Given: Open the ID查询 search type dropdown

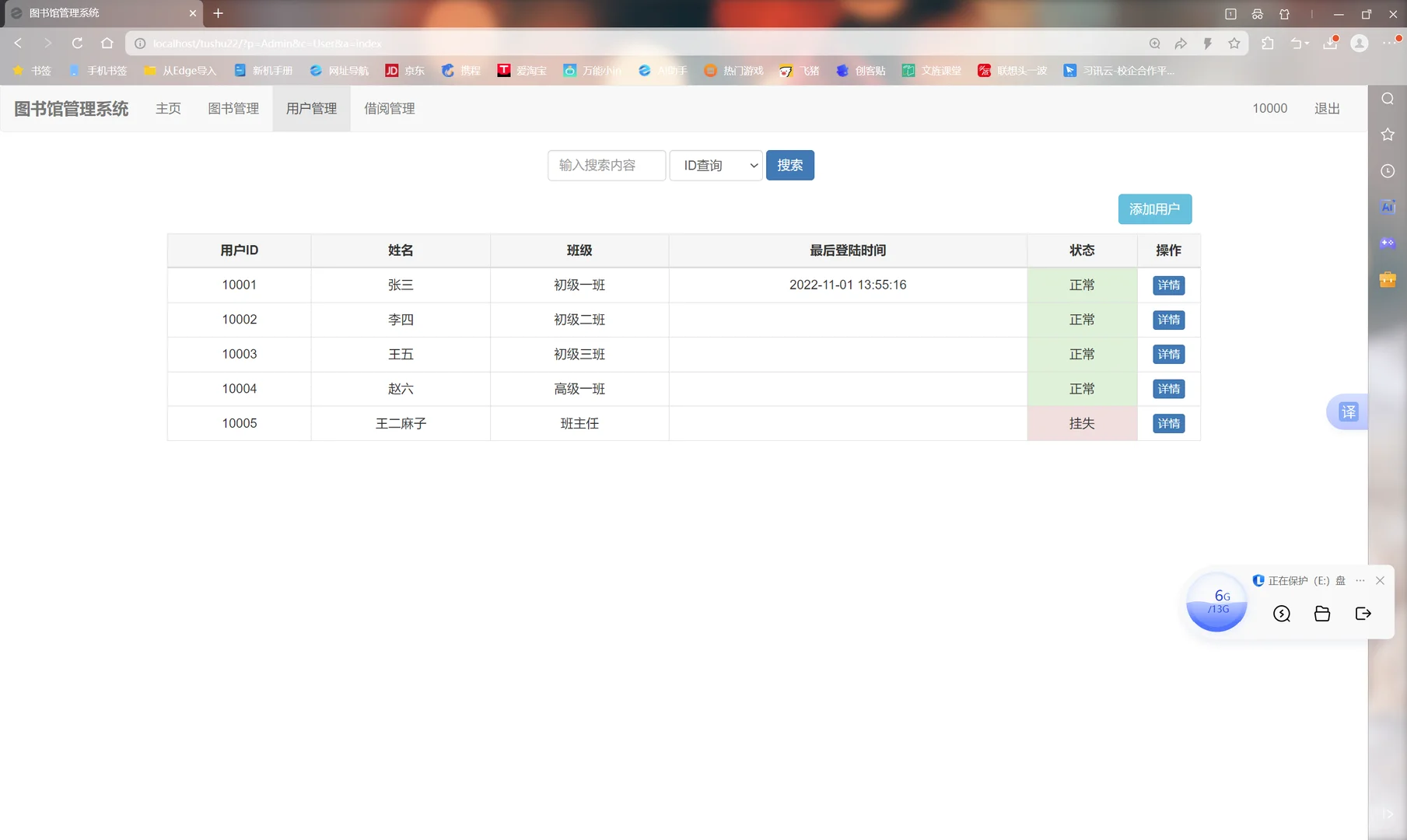Looking at the screenshot, I should click(x=716, y=165).
